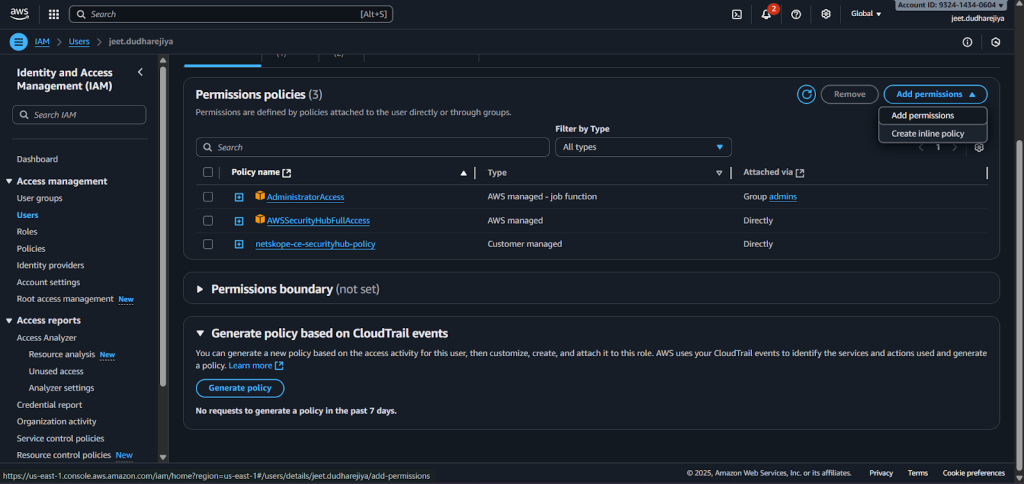
Task: Click the Search IAM sidebar field
Action: (79, 115)
